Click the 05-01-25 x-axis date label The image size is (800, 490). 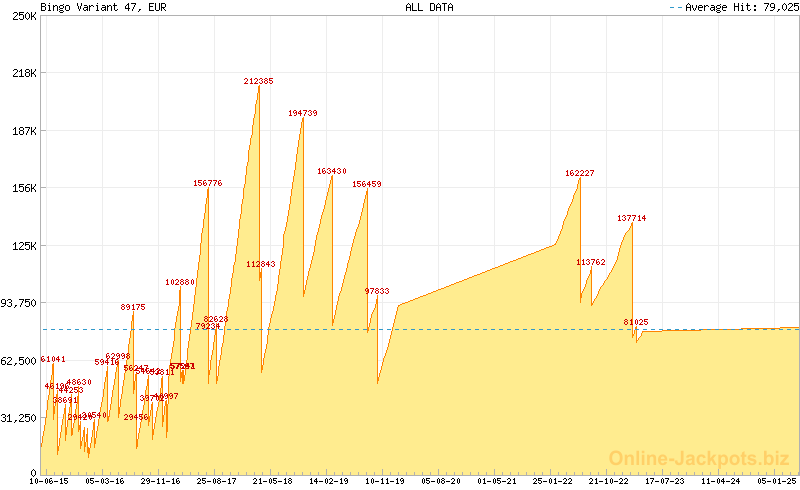click(x=776, y=481)
